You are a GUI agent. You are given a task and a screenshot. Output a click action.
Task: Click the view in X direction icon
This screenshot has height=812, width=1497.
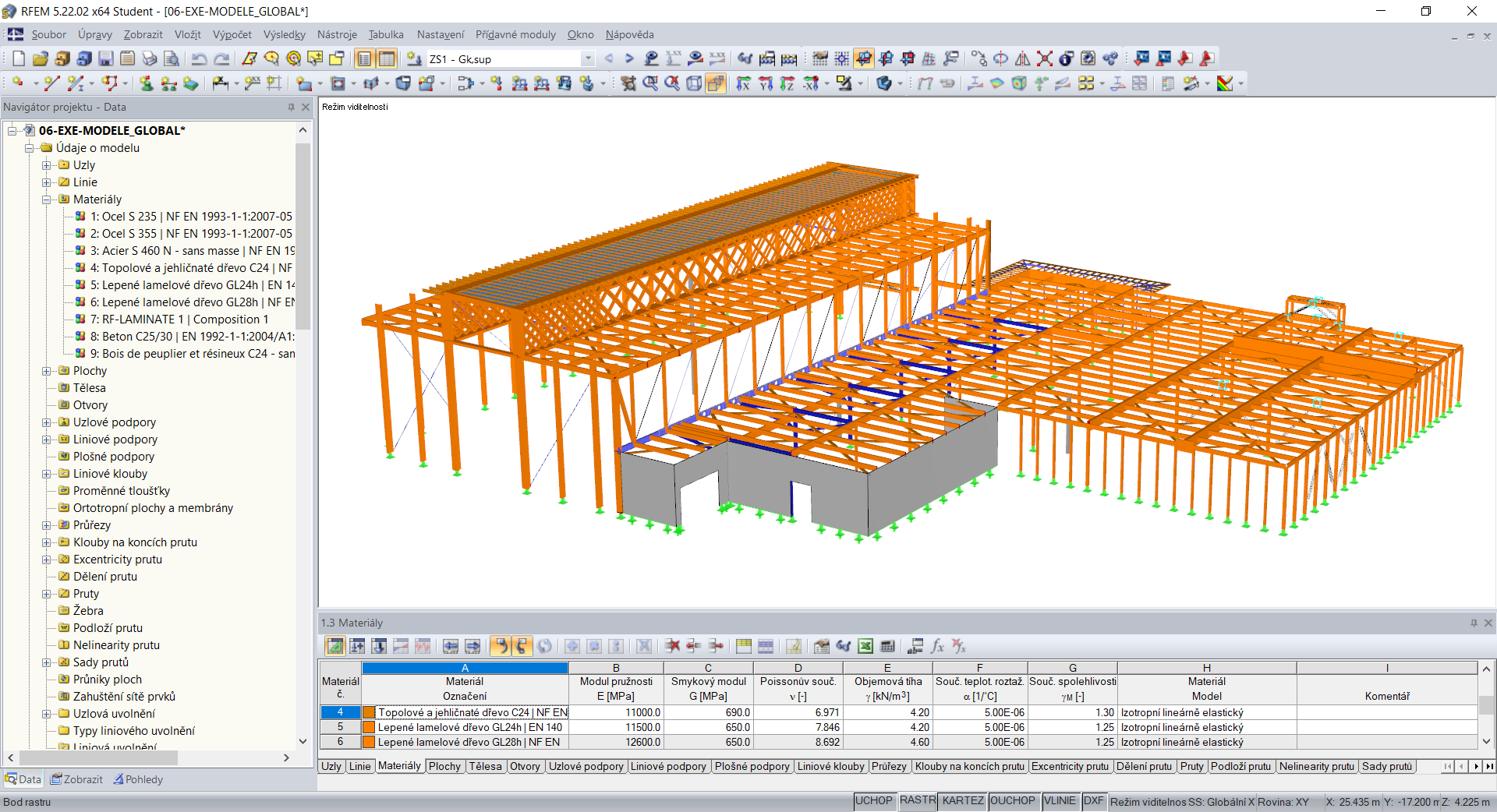745,83
